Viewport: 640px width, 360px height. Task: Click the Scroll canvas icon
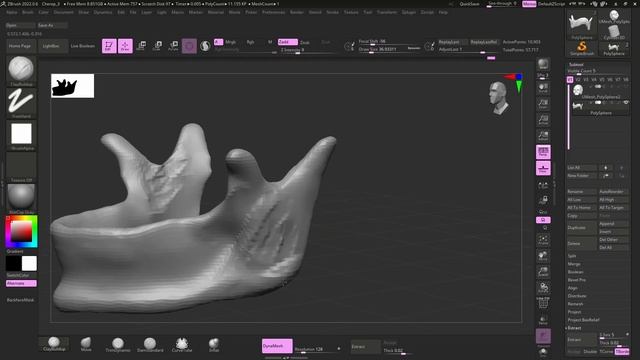coord(543,88)
